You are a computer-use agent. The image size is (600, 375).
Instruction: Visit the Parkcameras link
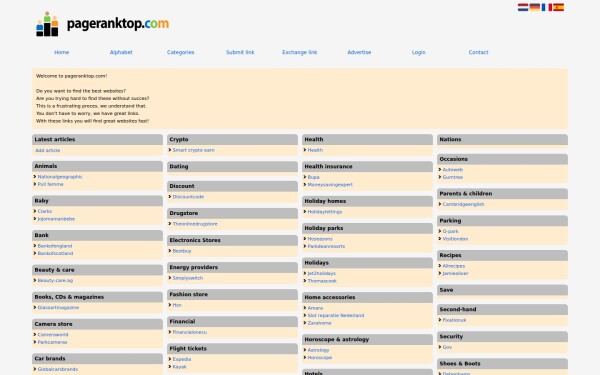coord(52,342)
